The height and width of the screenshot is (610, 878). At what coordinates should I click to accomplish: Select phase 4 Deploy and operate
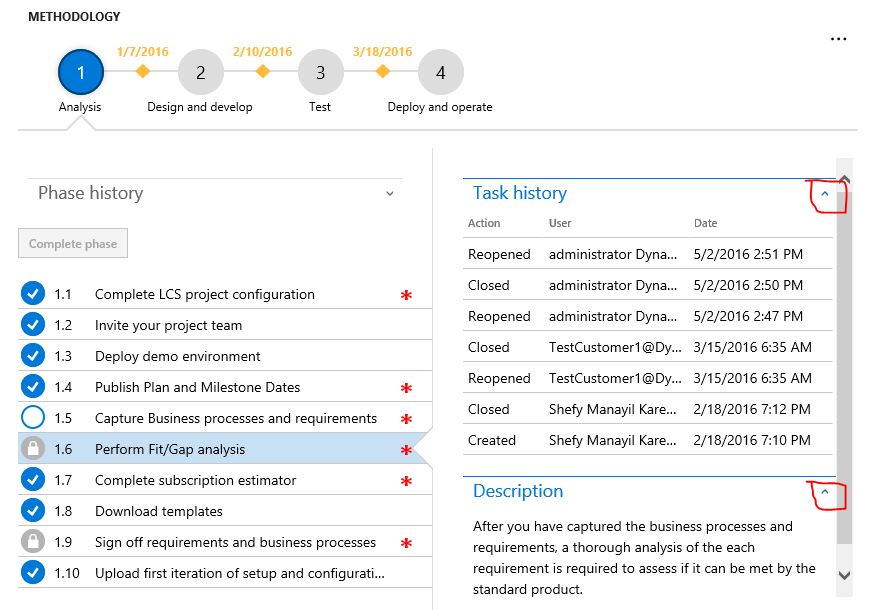[440, 71]
